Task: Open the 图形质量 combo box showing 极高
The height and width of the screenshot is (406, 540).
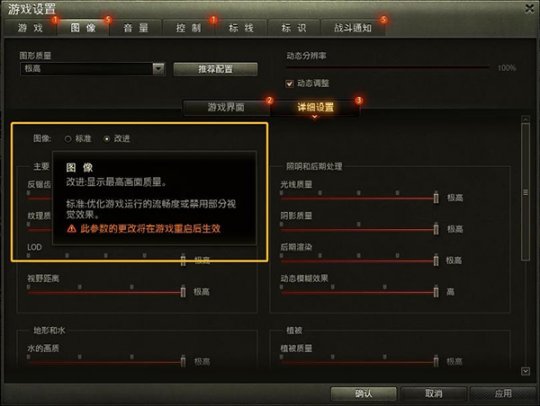Action: coord(92,69)
